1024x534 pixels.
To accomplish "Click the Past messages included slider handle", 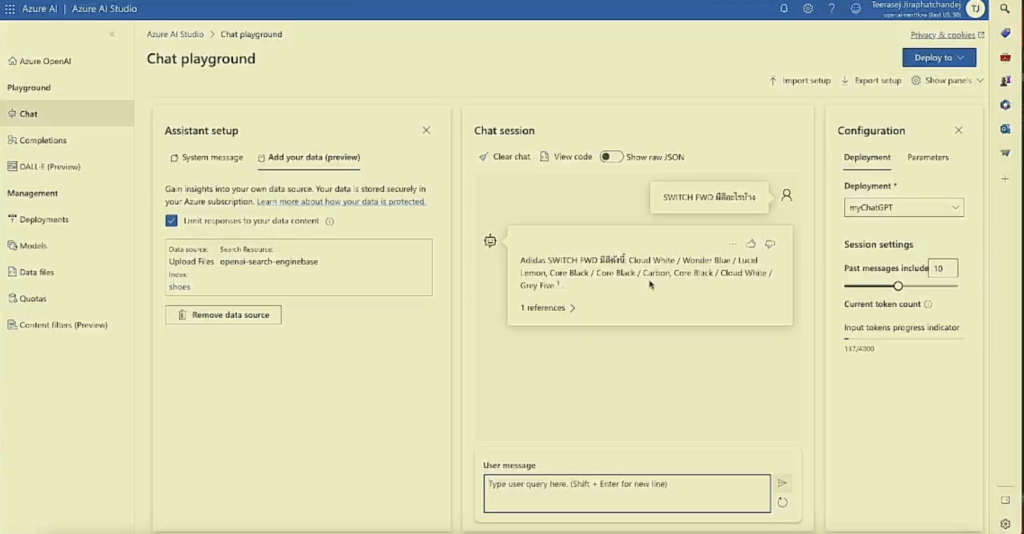I will click(x=898, y=286).
